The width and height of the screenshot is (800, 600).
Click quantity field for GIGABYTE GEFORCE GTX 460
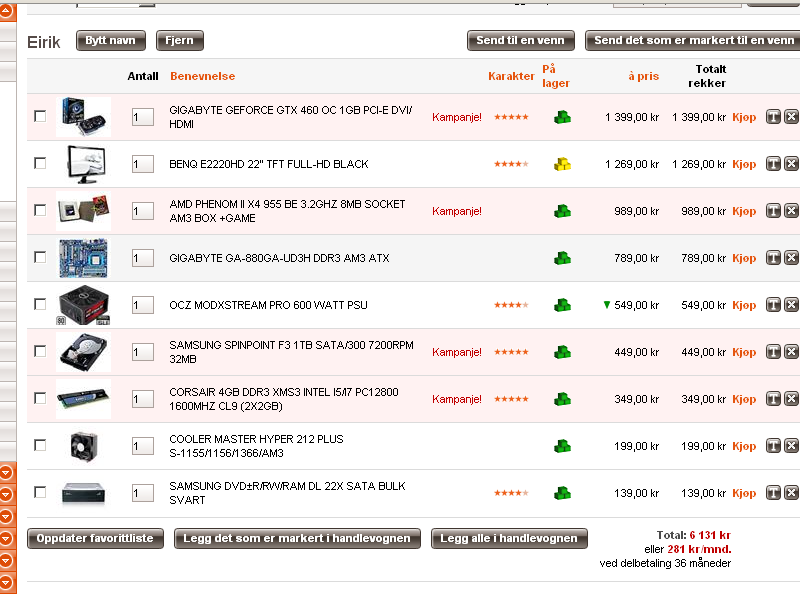coord(143,117)
